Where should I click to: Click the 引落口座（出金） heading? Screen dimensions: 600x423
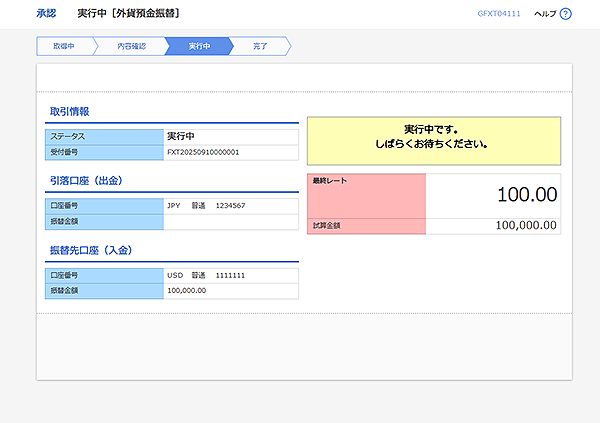(x=86, y=181)
